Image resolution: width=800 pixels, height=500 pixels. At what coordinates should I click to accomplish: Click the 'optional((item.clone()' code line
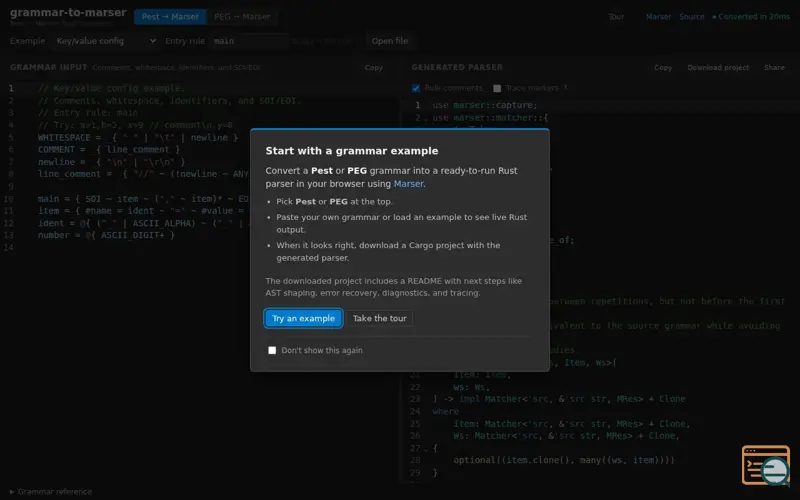click(564, 460)
